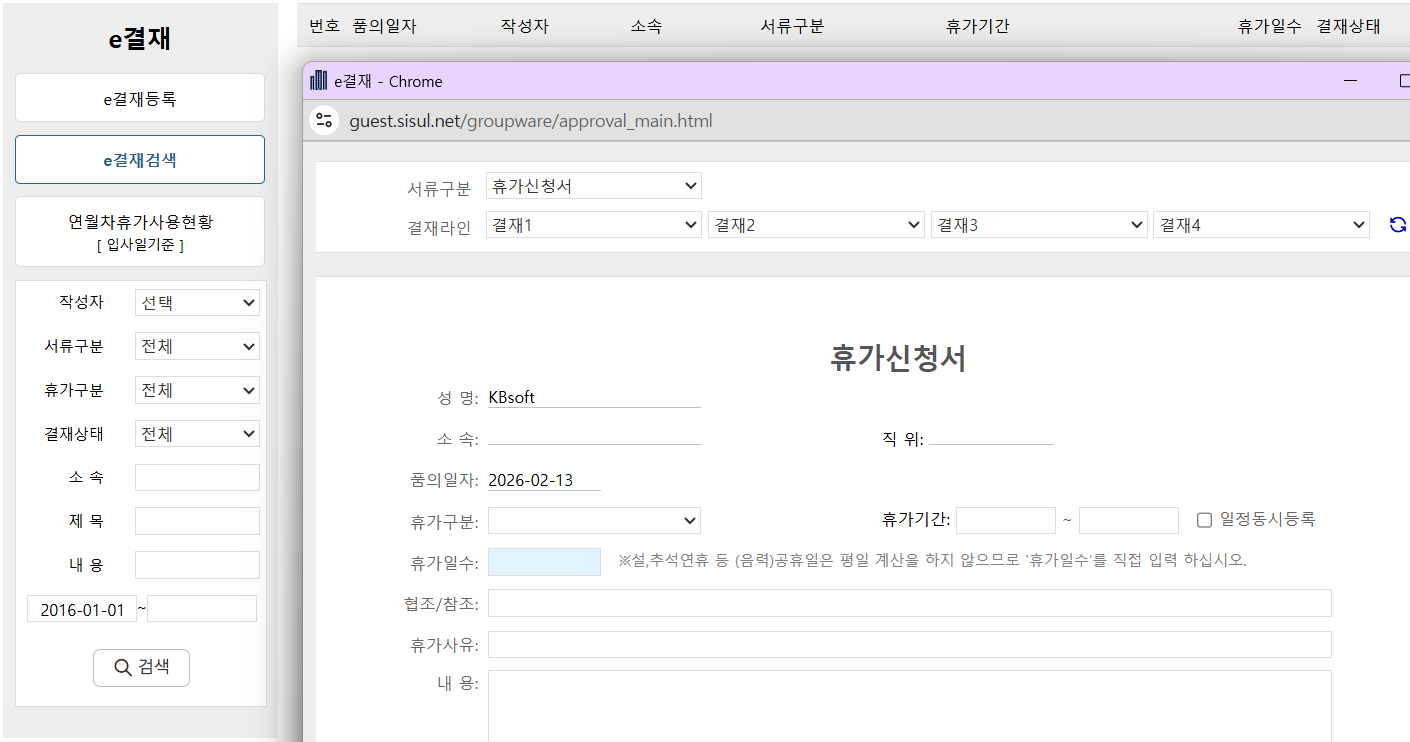Expand the 결재1 approval line dropdown
This screenshot has height=742, width=1410.
[x=593, y=225]
